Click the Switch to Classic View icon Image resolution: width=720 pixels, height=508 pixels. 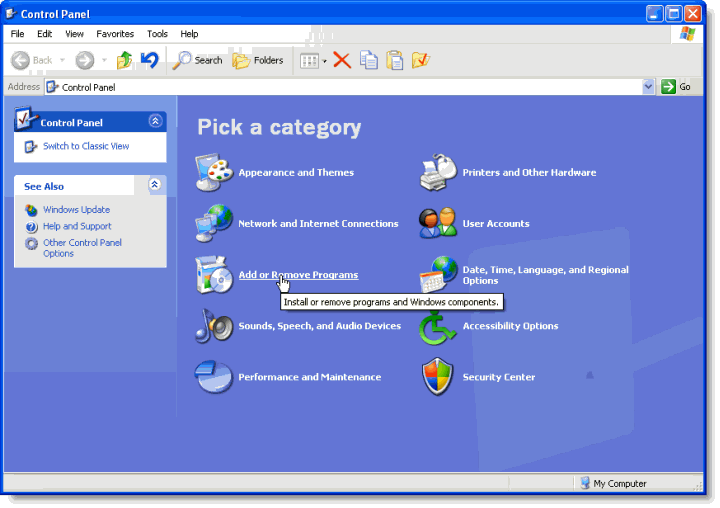(x=30, y=147)
